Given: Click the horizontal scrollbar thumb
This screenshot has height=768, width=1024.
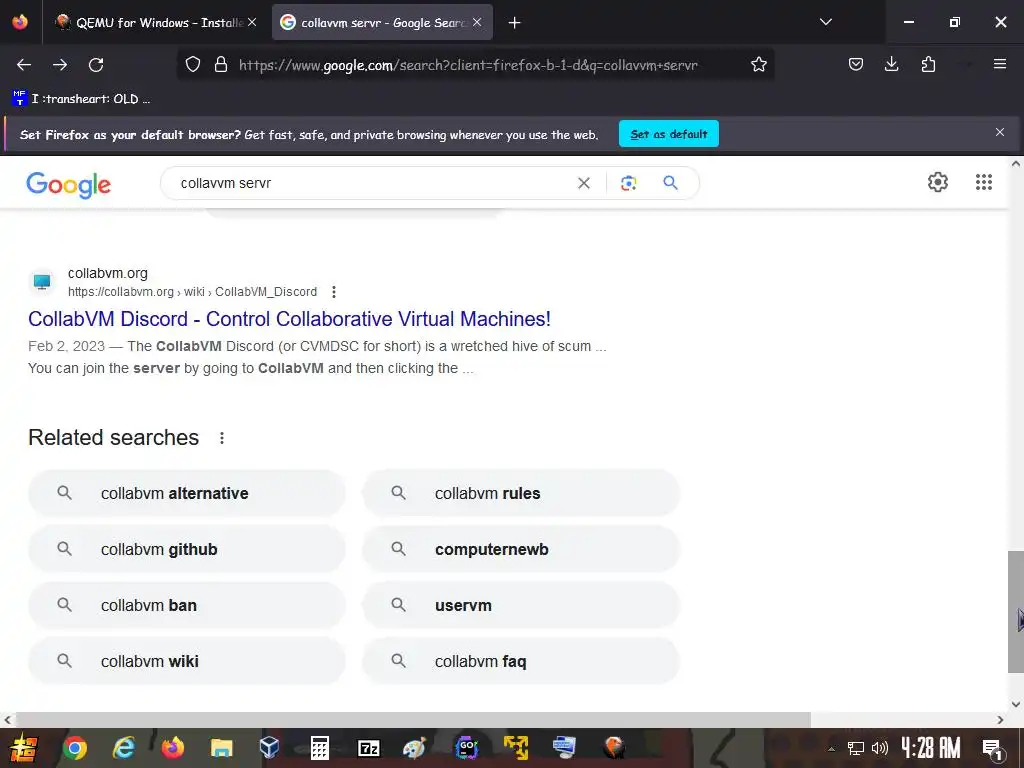Looking at the screenshot, I should coord(413,720).
